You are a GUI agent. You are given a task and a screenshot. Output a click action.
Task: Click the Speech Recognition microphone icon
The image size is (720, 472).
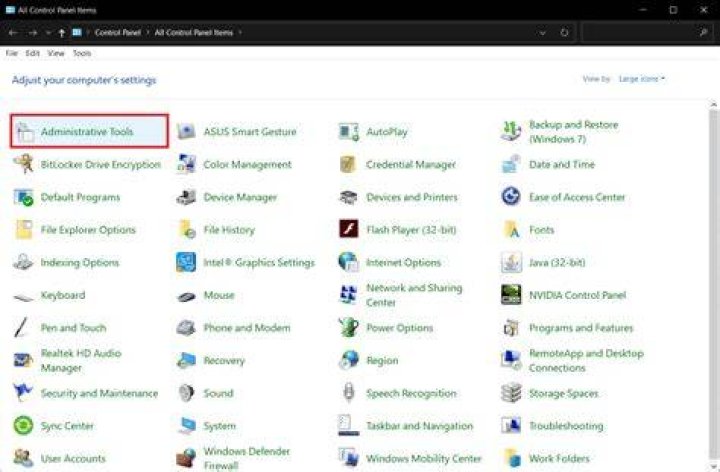(349, 393)
